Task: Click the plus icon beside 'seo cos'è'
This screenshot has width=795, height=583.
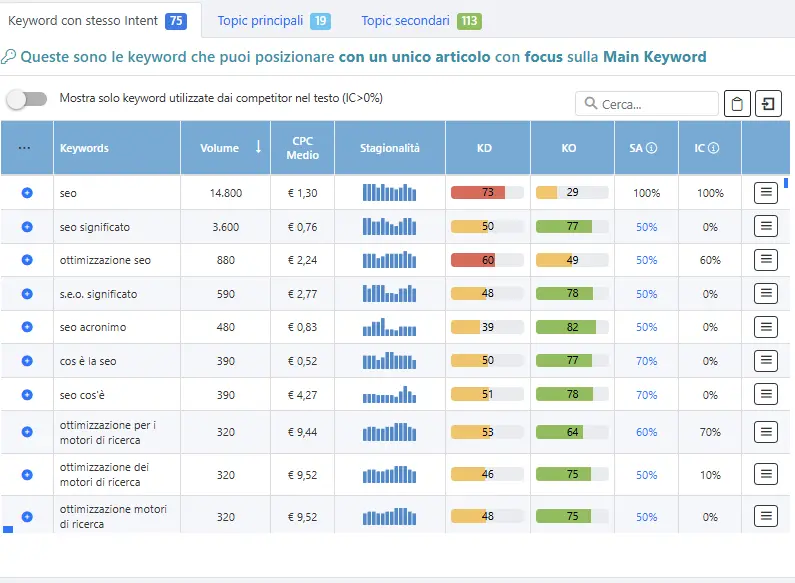Action: click(27, 394)
